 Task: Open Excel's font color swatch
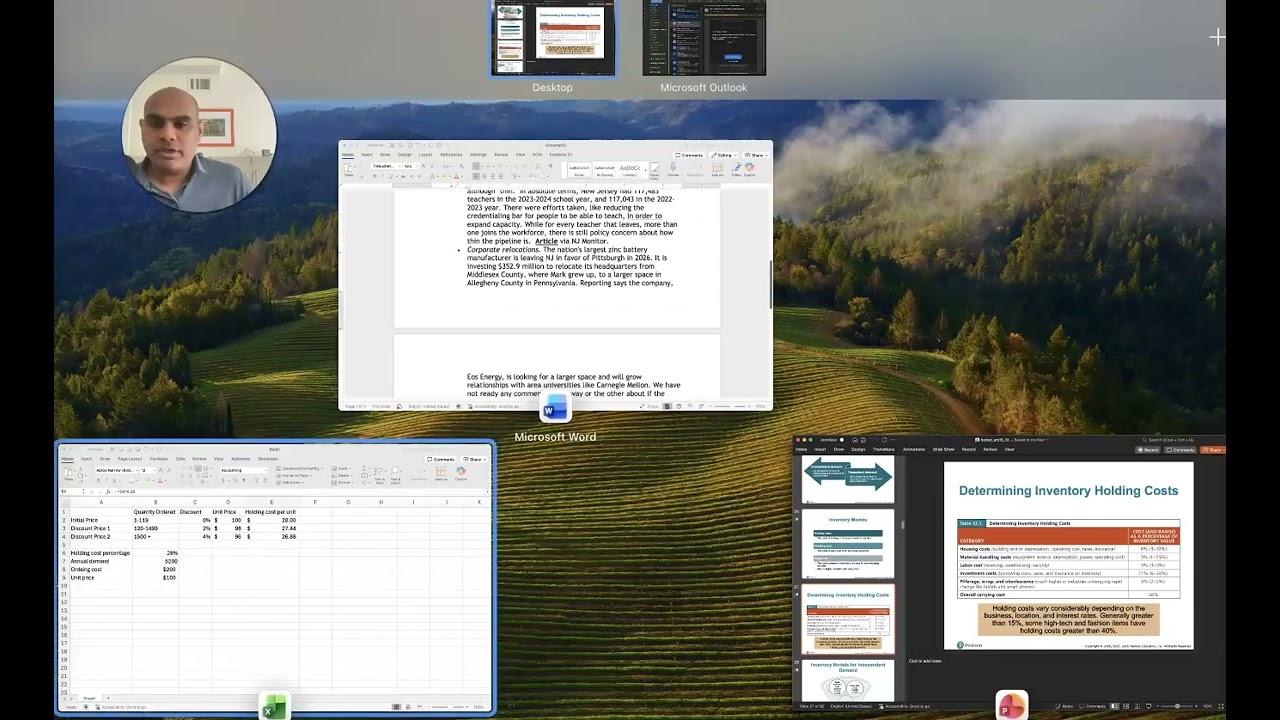point(159,480)
